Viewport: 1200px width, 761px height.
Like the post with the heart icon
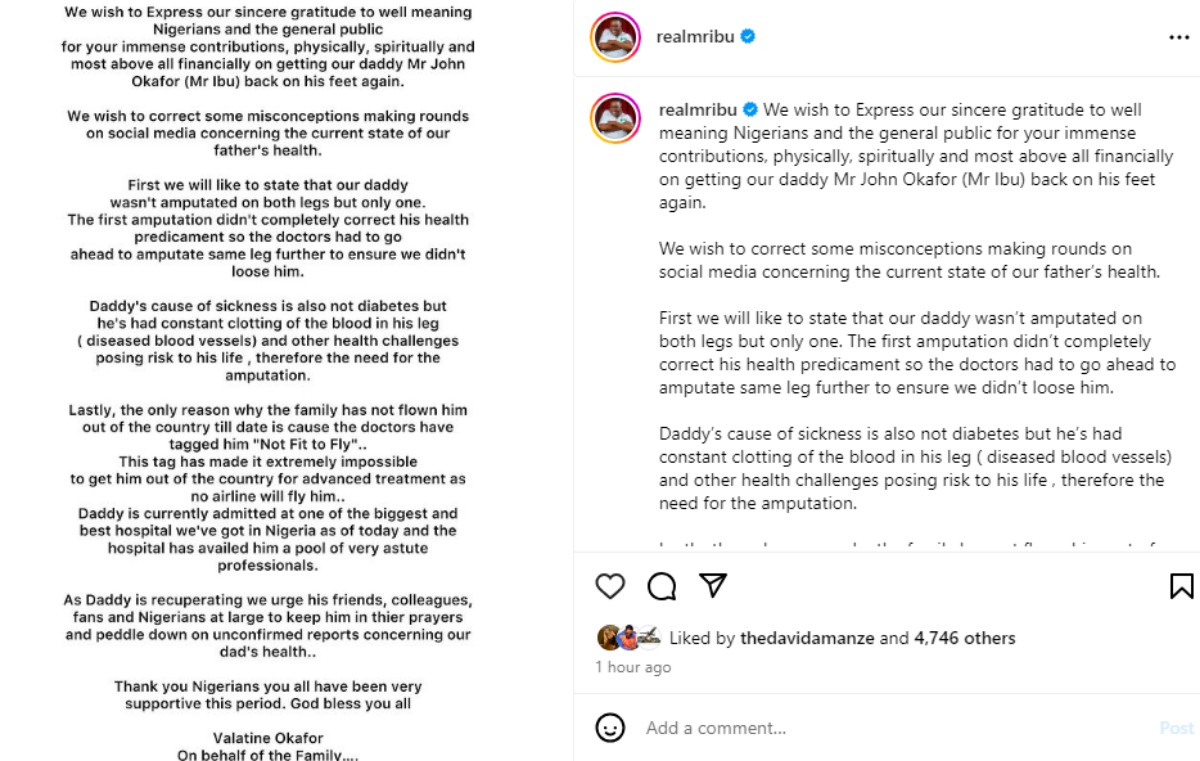click(610, 586)
